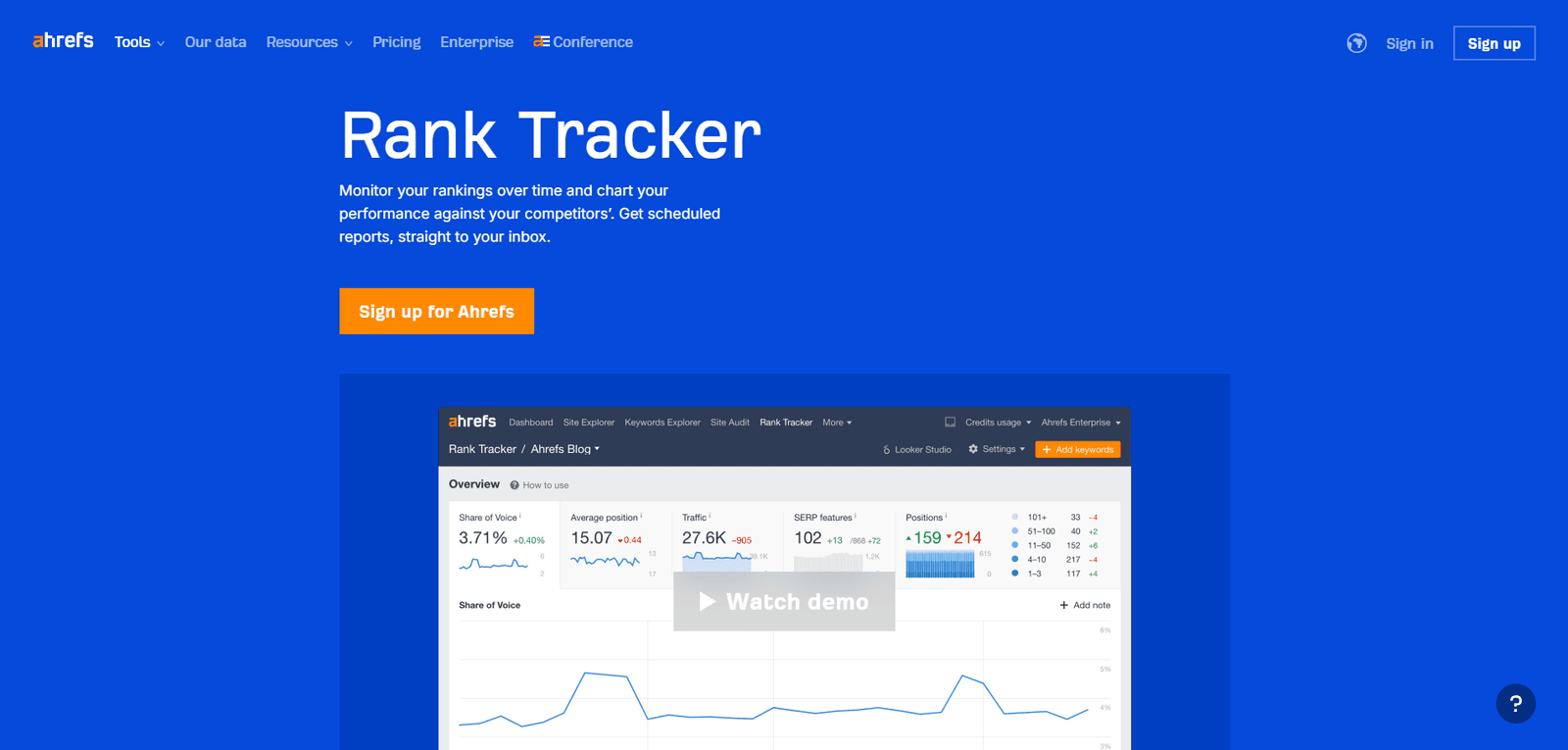
Task: Click the Settings gear icon in the demo
Action: [x=973, y=449]
